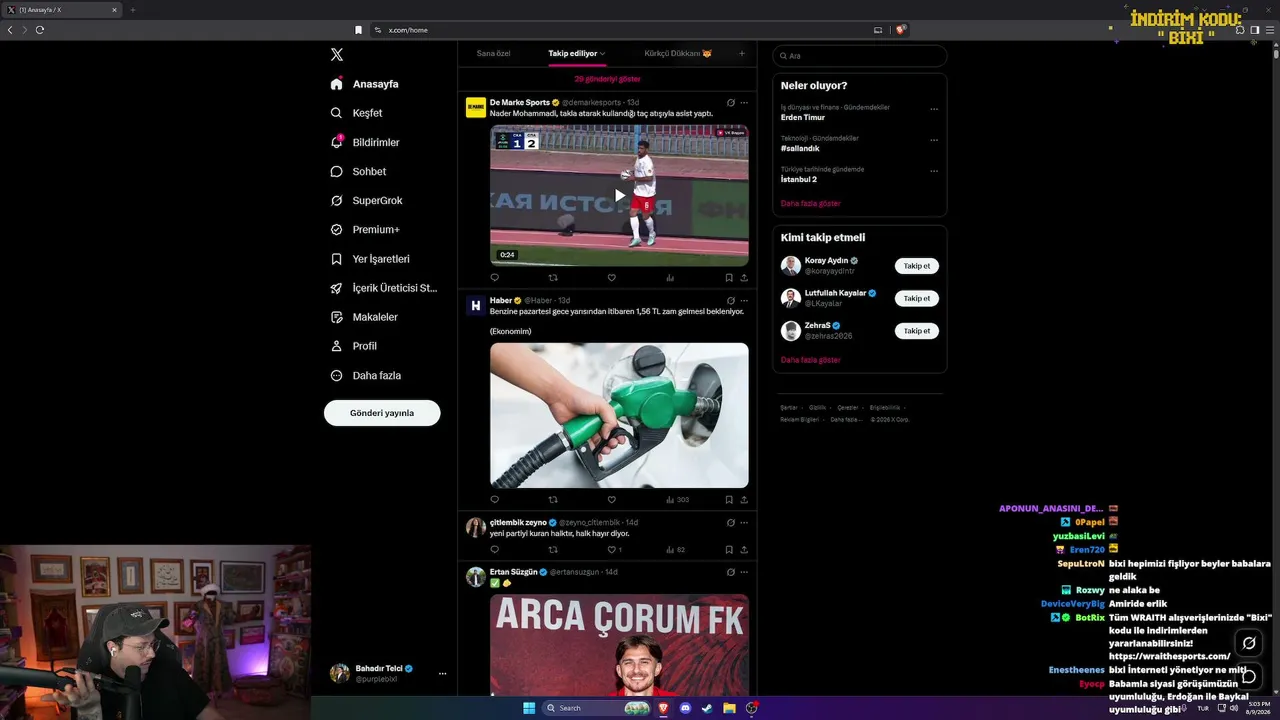Share the Haber benzin post
The width and height of the screenshot is (1280, 720).
tap(744, 499)
